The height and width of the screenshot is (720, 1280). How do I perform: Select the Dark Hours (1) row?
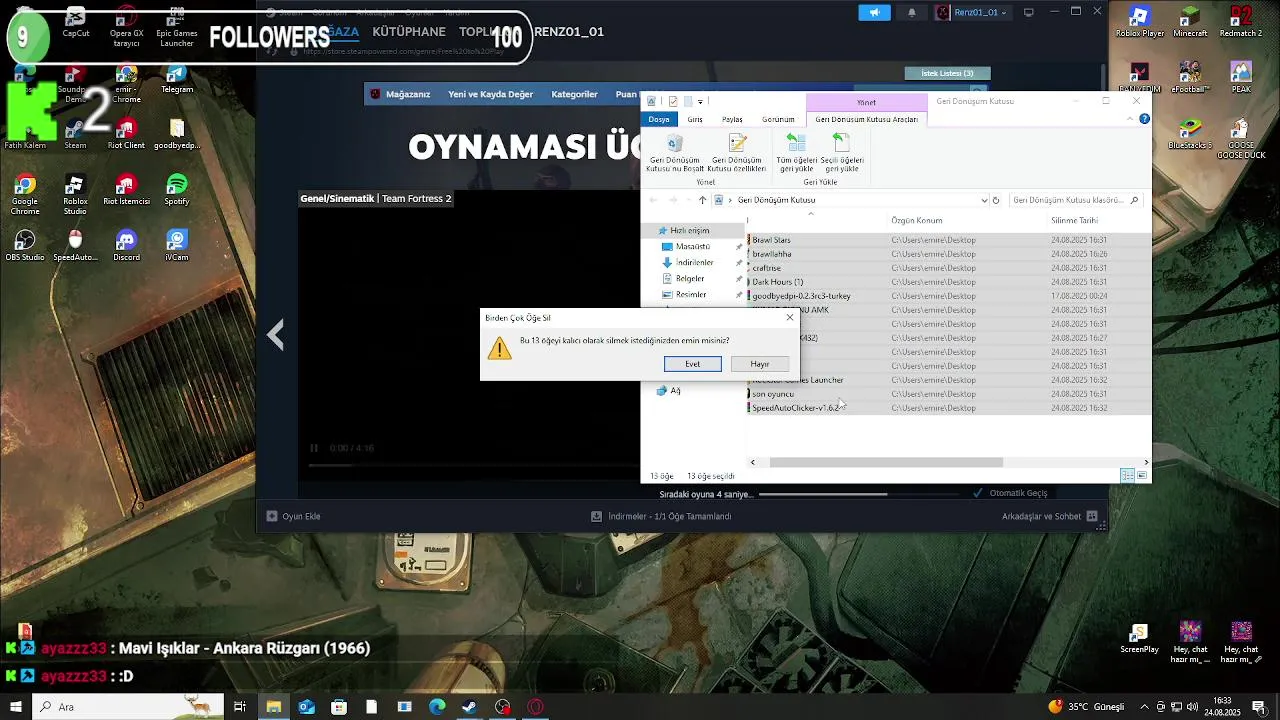coord(948,282)
